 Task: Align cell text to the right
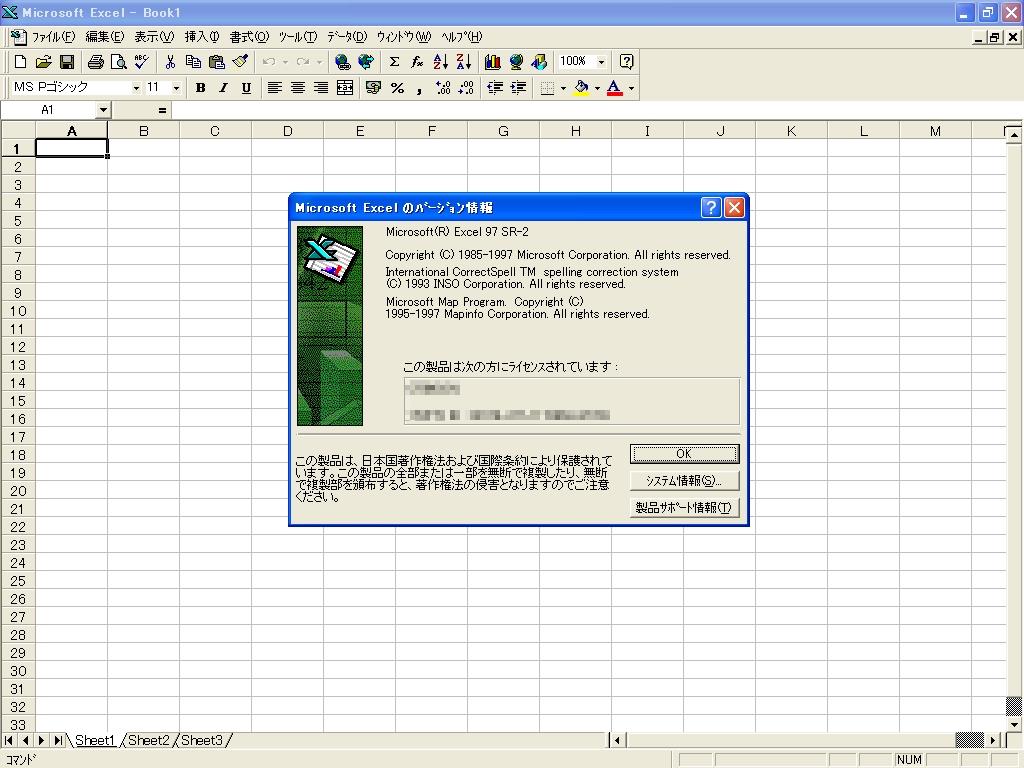tap(321, 88)
